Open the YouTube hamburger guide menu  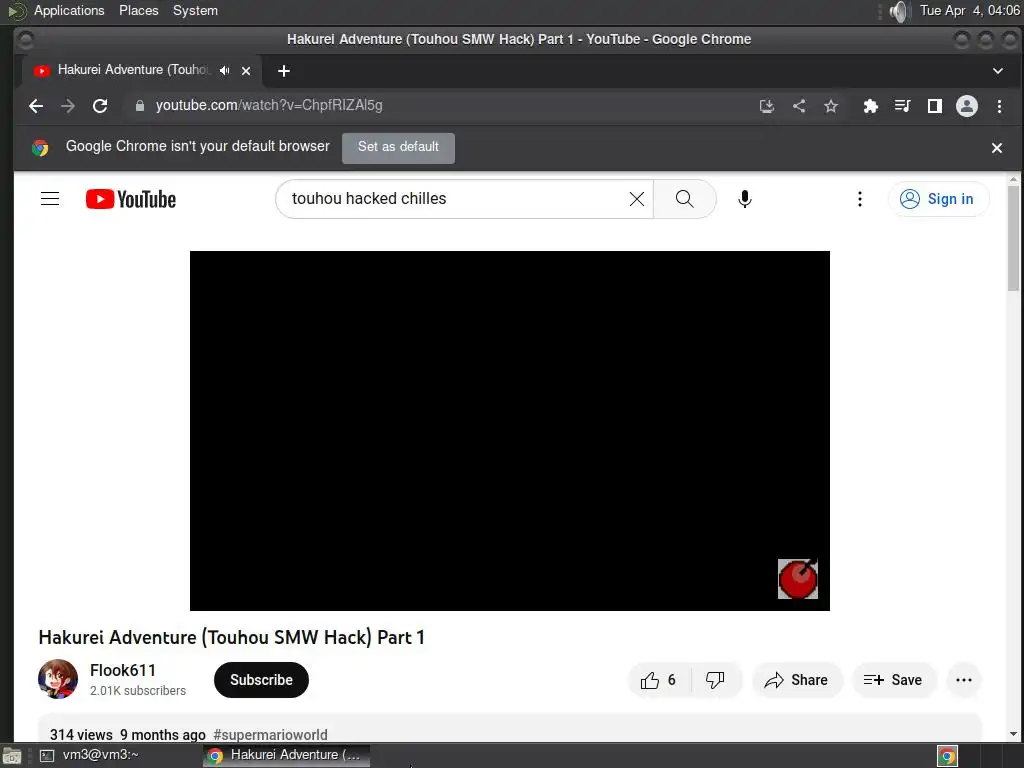tap(50, 199)
